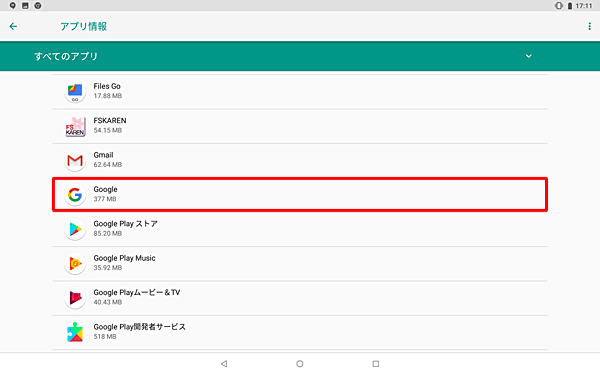Click the FSKAREN app icon

click(x=75, y=126)
